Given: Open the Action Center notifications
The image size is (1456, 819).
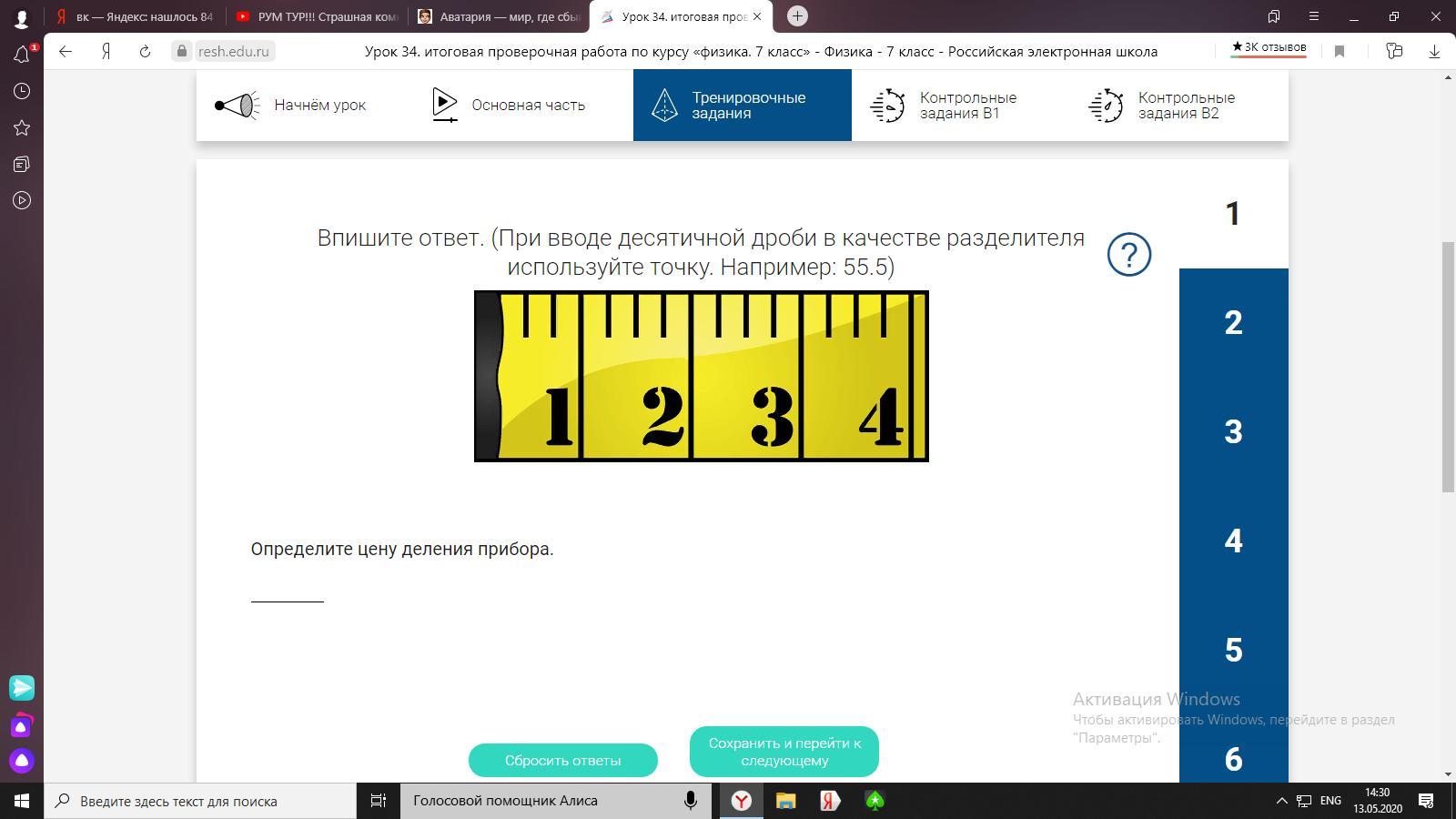Looking at the screenshot, I should (1426, 801).
